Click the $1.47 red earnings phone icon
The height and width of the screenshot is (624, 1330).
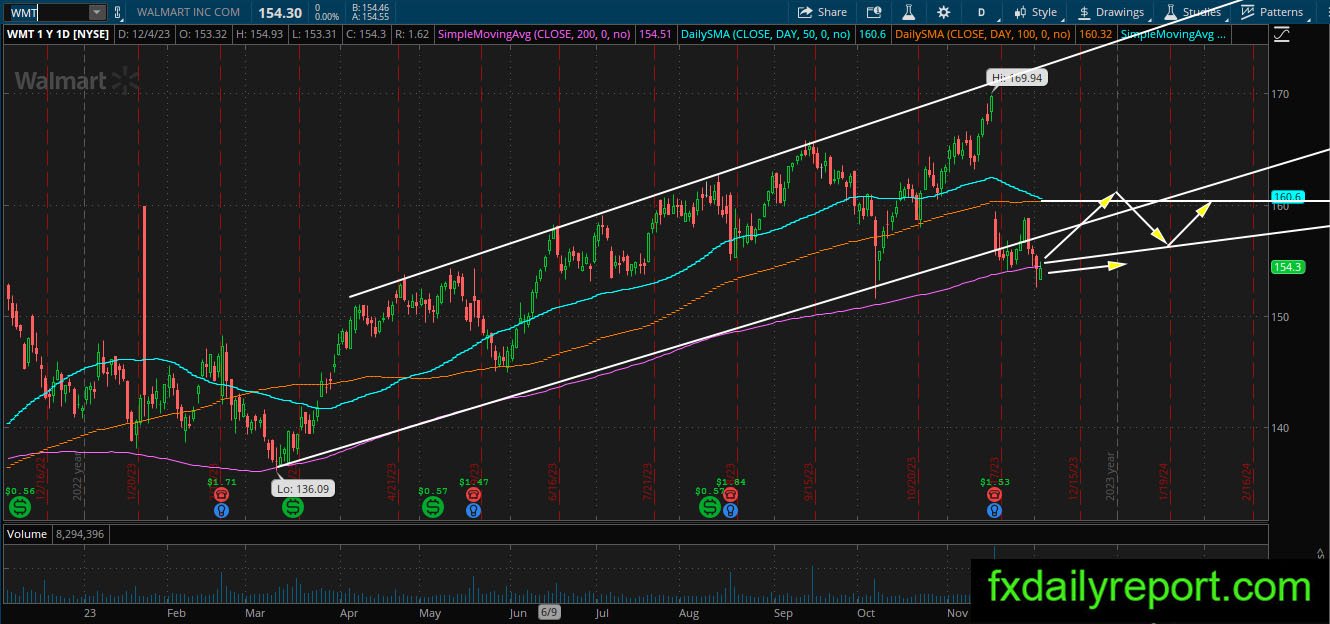tap(473, 494)
